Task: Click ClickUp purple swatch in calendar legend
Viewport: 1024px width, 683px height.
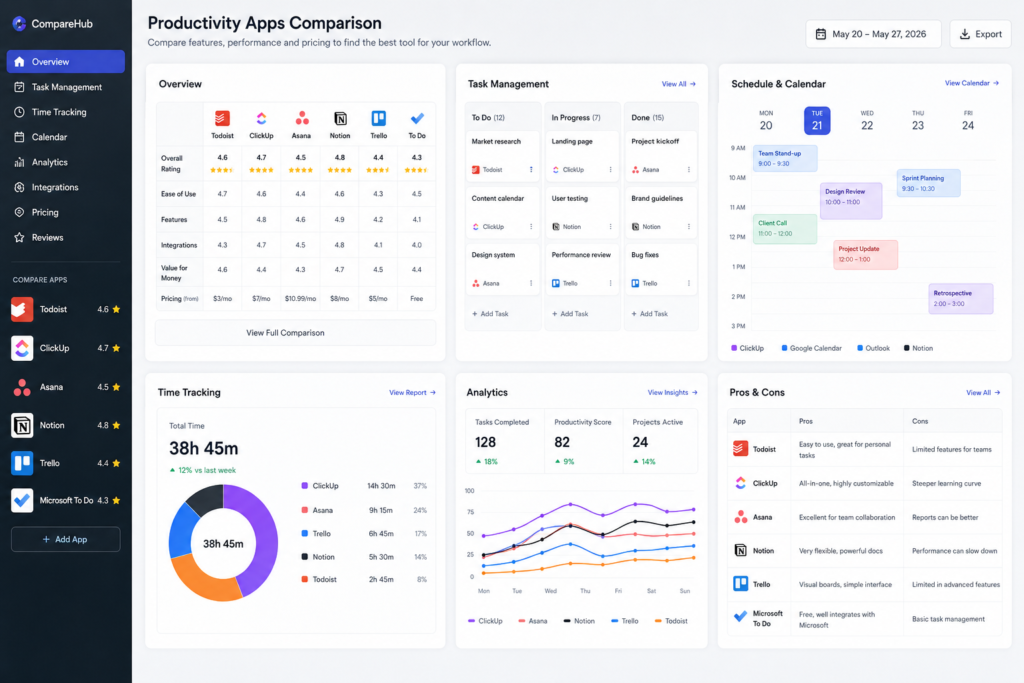Action: (734, 348)
